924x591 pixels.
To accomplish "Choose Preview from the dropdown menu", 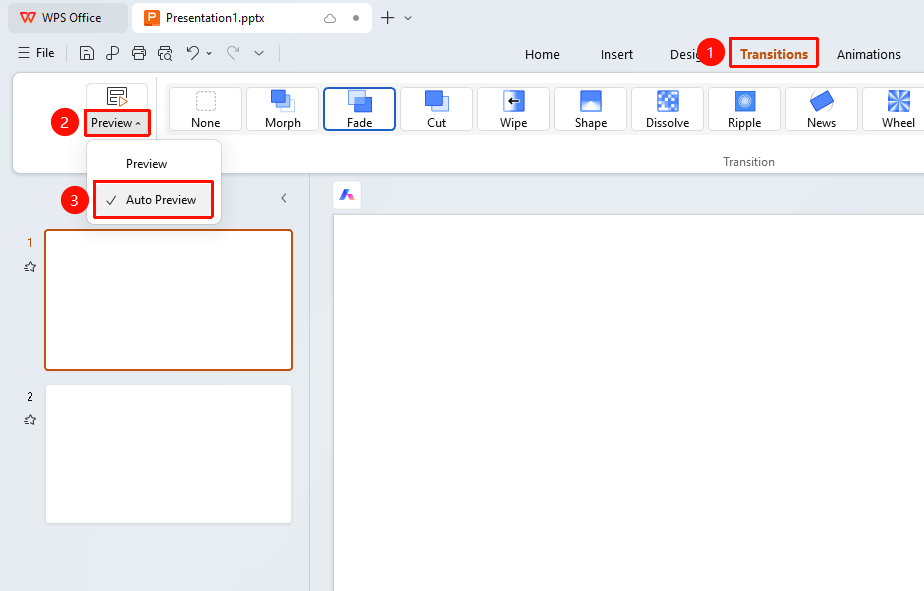I will point(146,164).
